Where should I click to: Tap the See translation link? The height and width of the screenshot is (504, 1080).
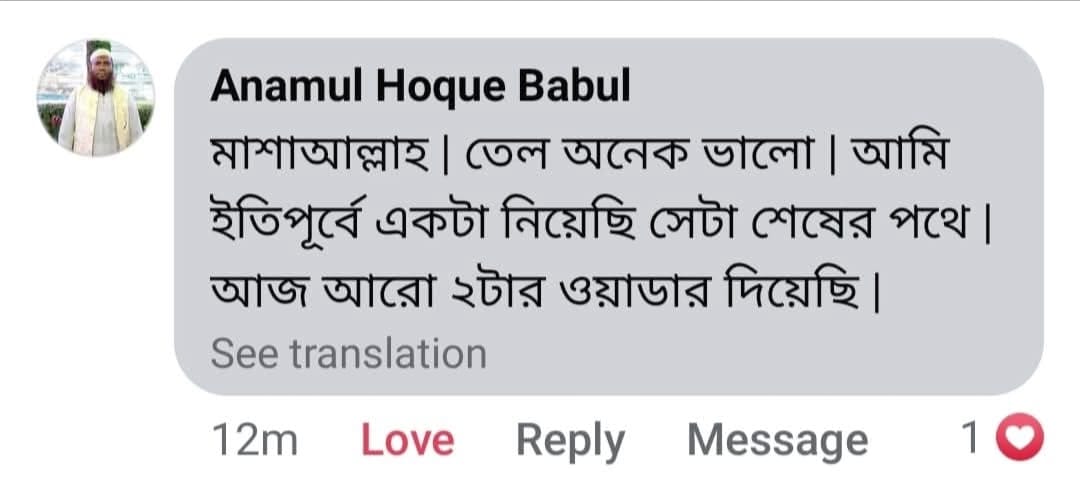pyautogui.click(x=349, y=354)
